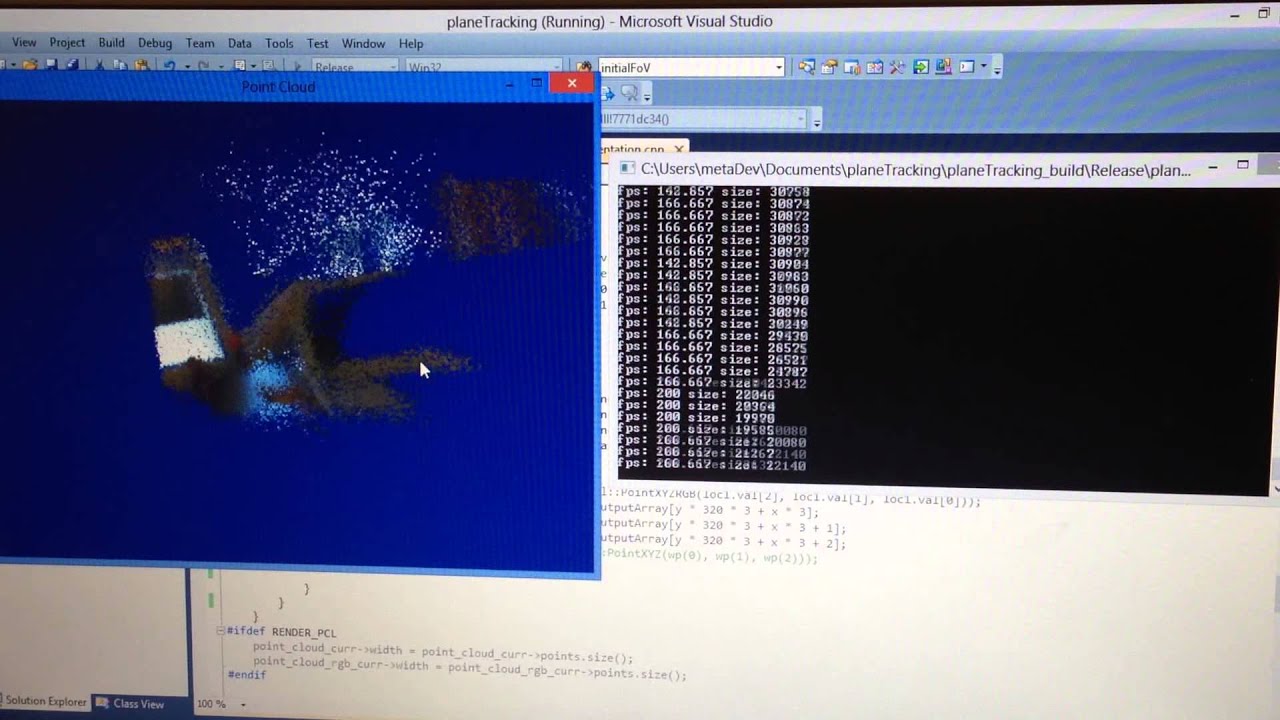Open the Build menu

click(111, 43)
